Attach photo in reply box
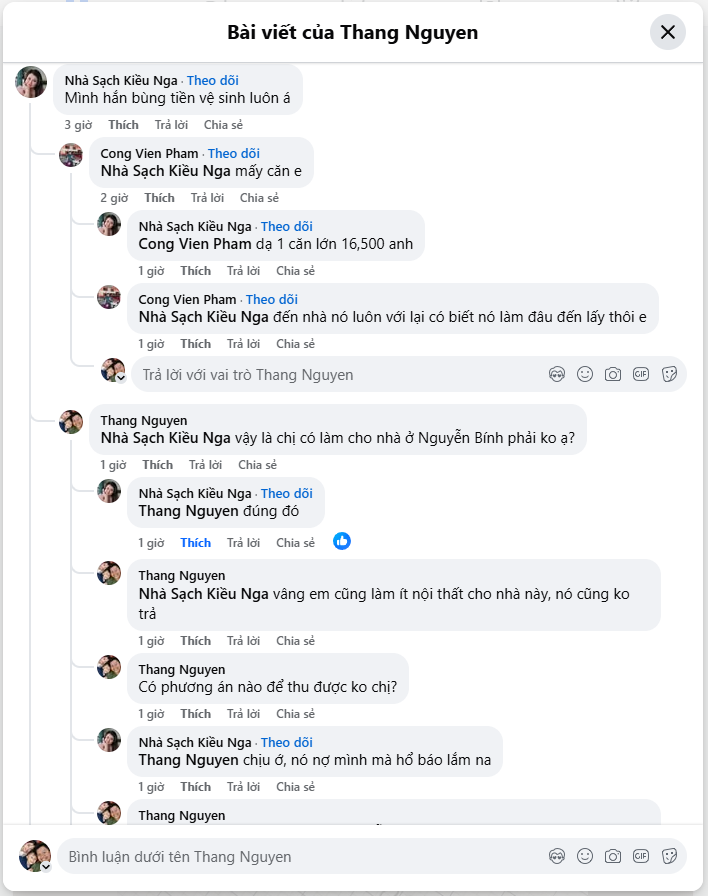 [x=613, y=374]
